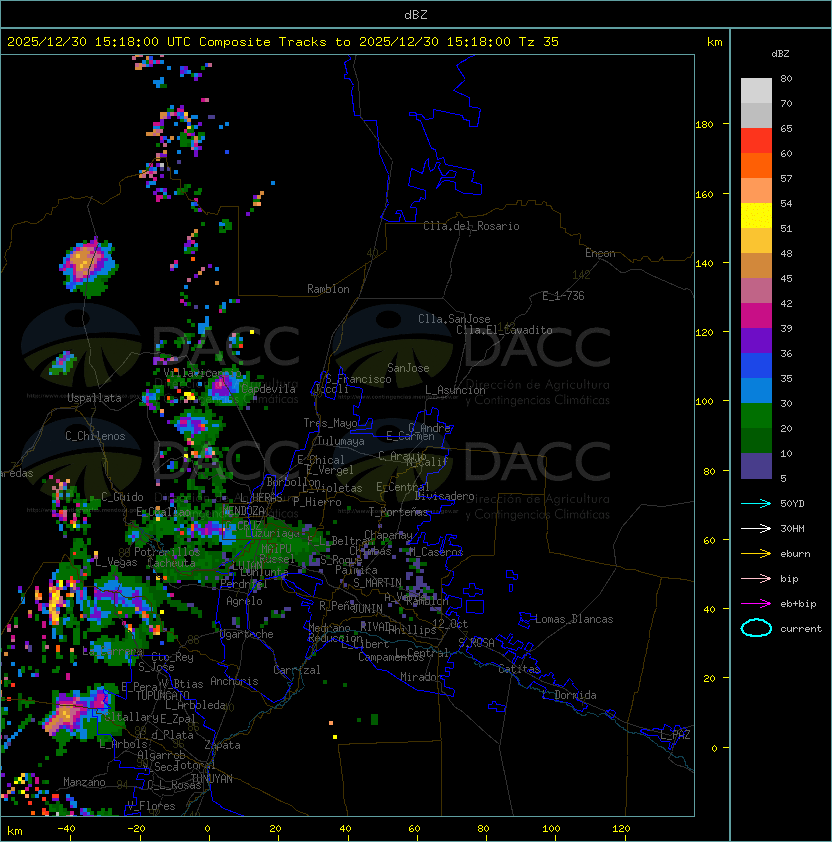
Task: Click the '120' tick on the horizontal axis
Action: pos(621,829)
